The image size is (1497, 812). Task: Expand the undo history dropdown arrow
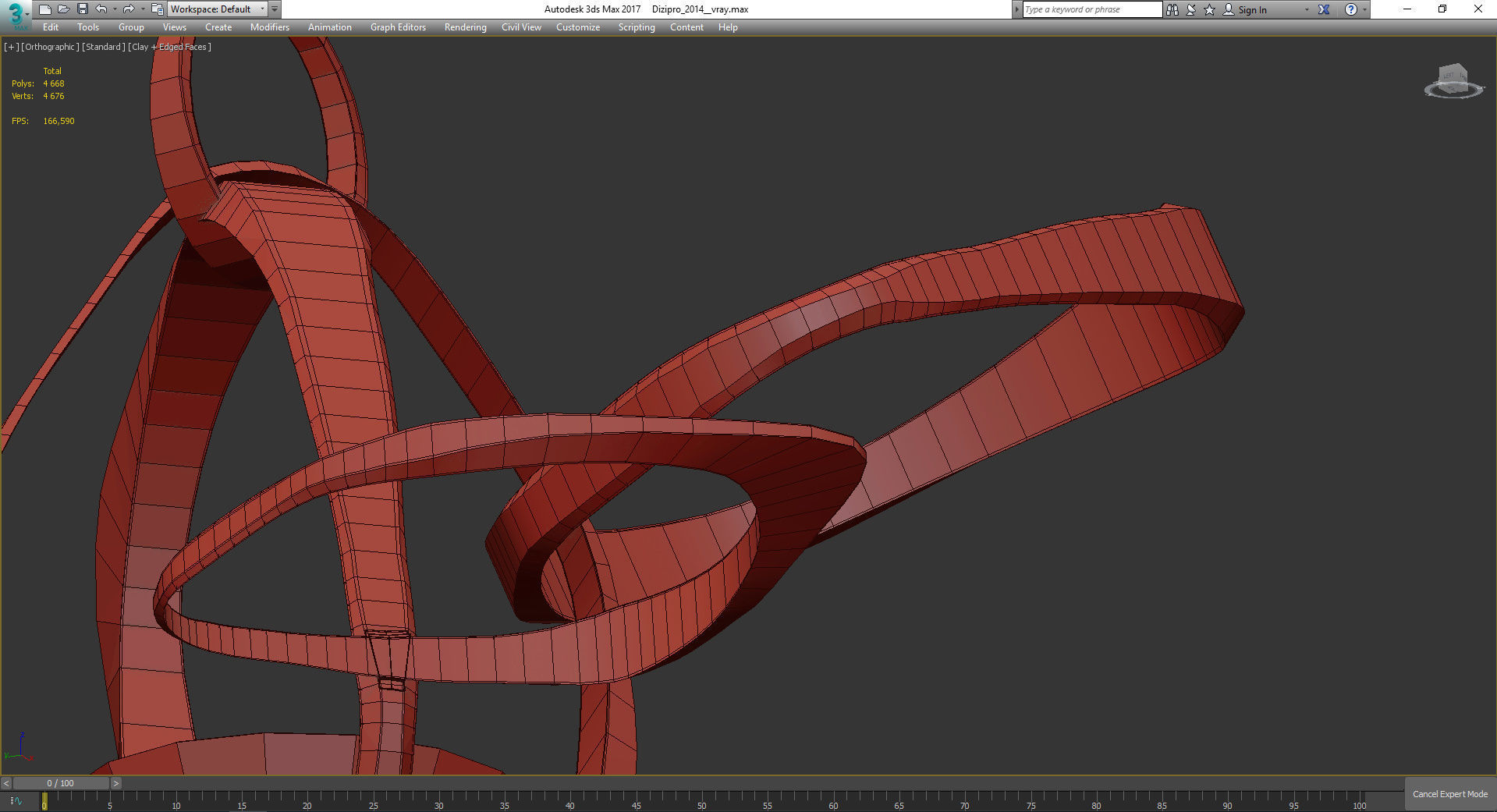[x=115, y=9]
